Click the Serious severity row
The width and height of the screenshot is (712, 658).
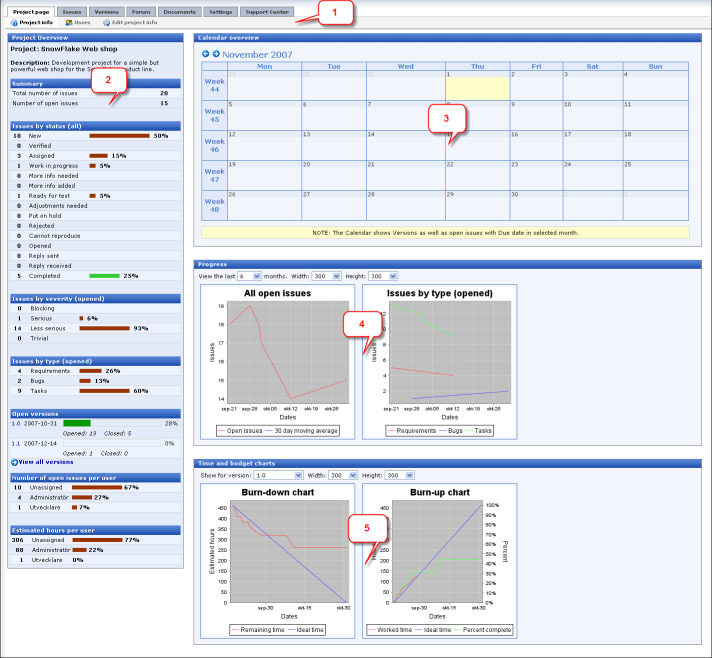pyautogui.click(x=95, y=318)
